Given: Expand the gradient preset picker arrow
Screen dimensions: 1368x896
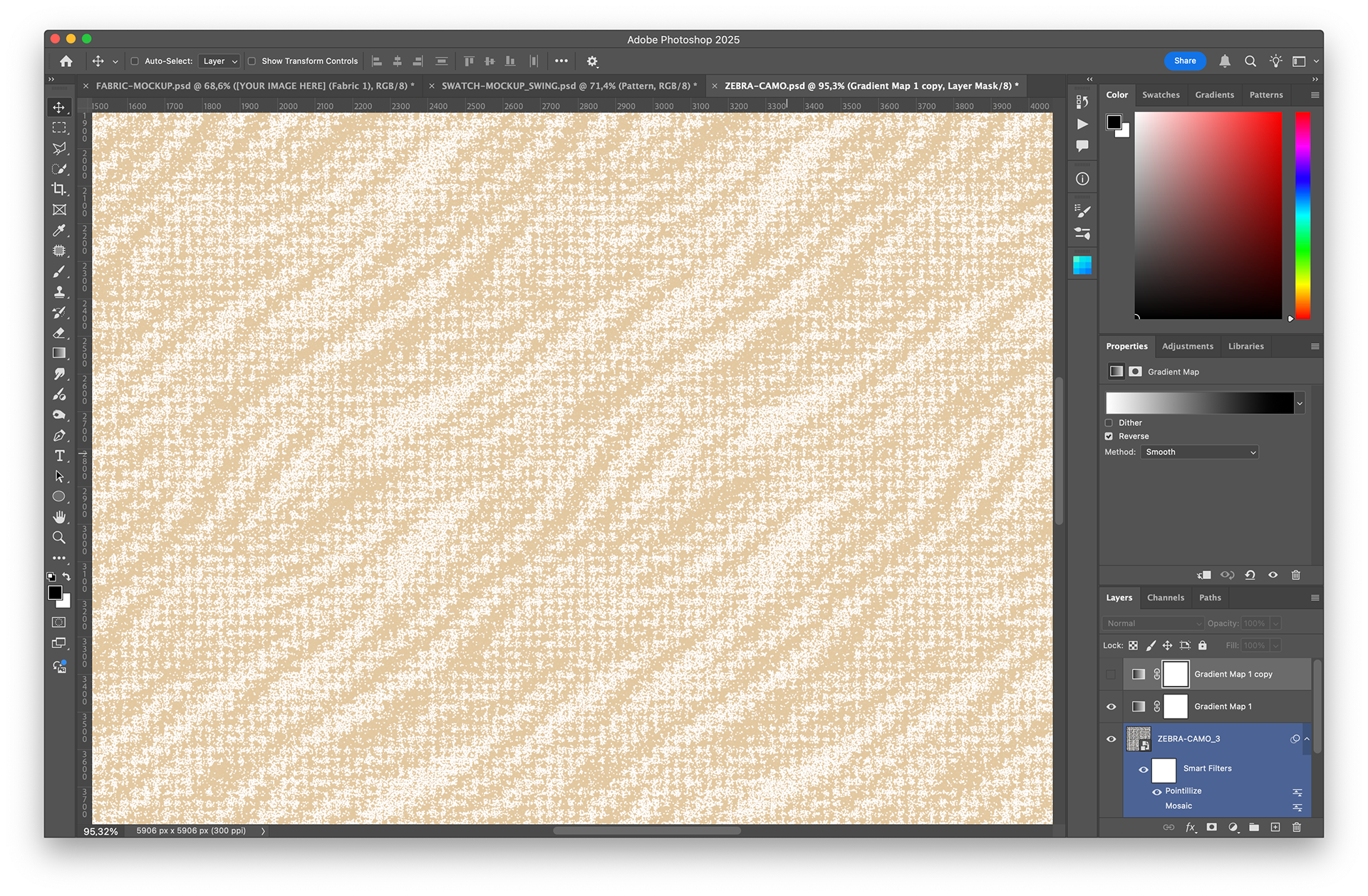Looking at the screenshot, I should coord(1300,403).
